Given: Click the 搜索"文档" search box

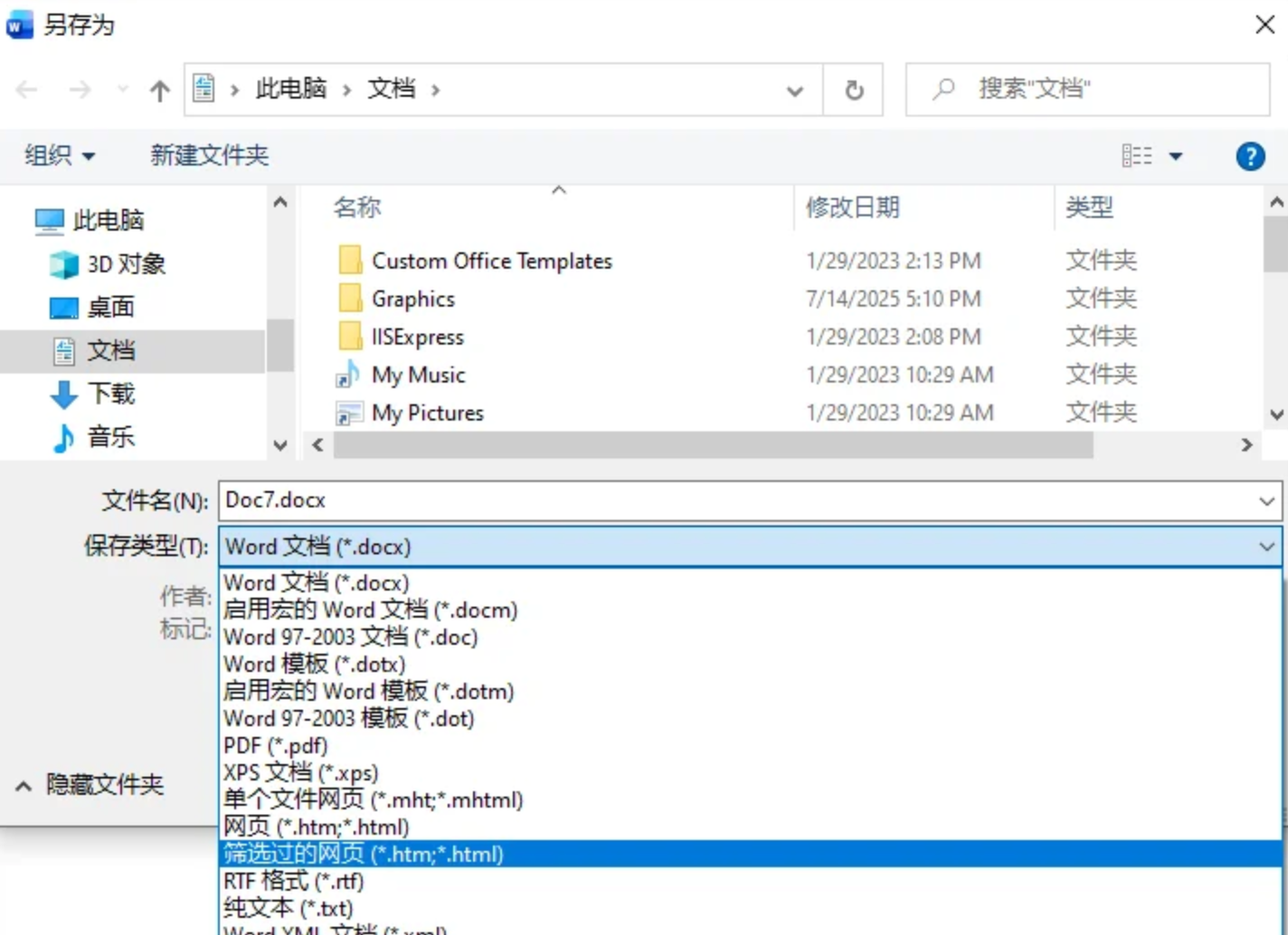Looking at the screenshot, I should 1088,89.
